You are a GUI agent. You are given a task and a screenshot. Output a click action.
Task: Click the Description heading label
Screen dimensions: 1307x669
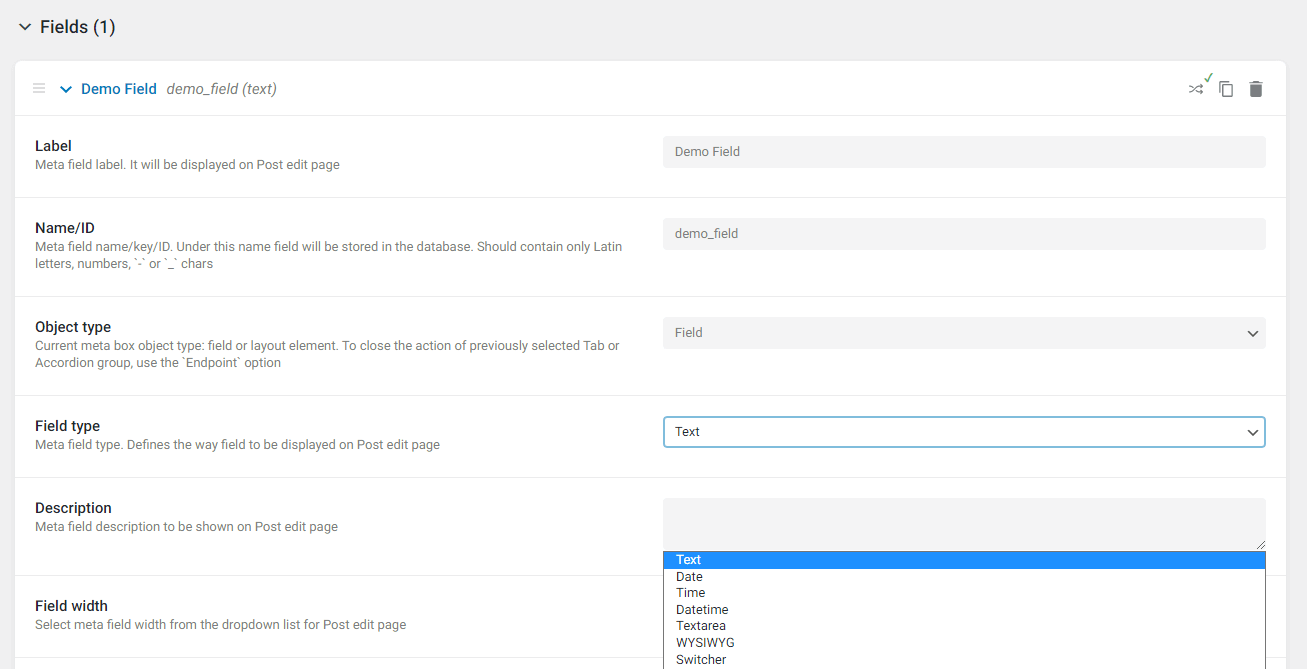(73, 508)
